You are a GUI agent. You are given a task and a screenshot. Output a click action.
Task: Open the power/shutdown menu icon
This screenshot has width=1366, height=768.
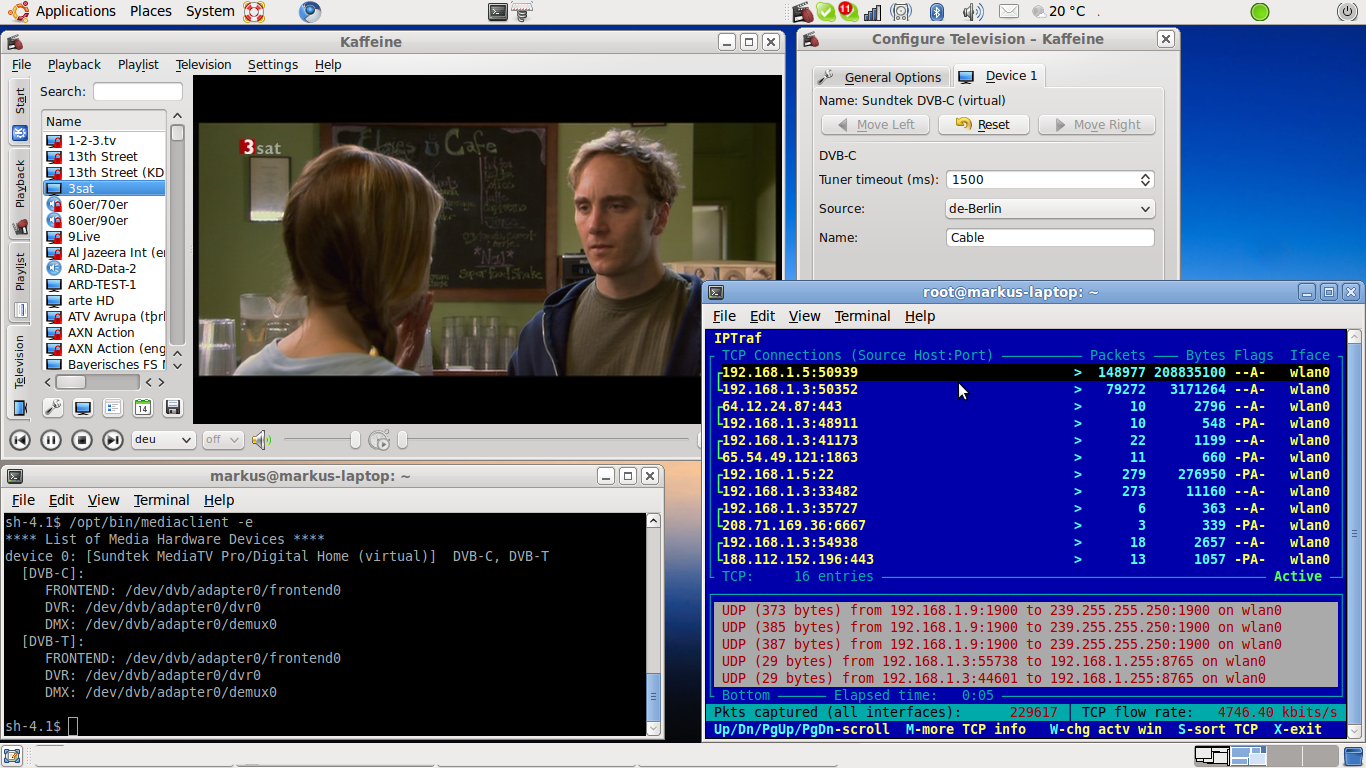[1347, 12]
